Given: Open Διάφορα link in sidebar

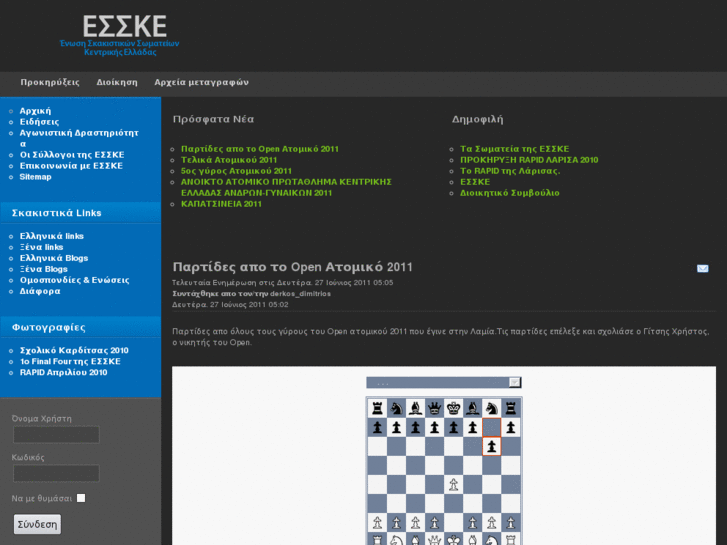Looking at the screenshot, I should pyautogui.click(x=40, y=292).
